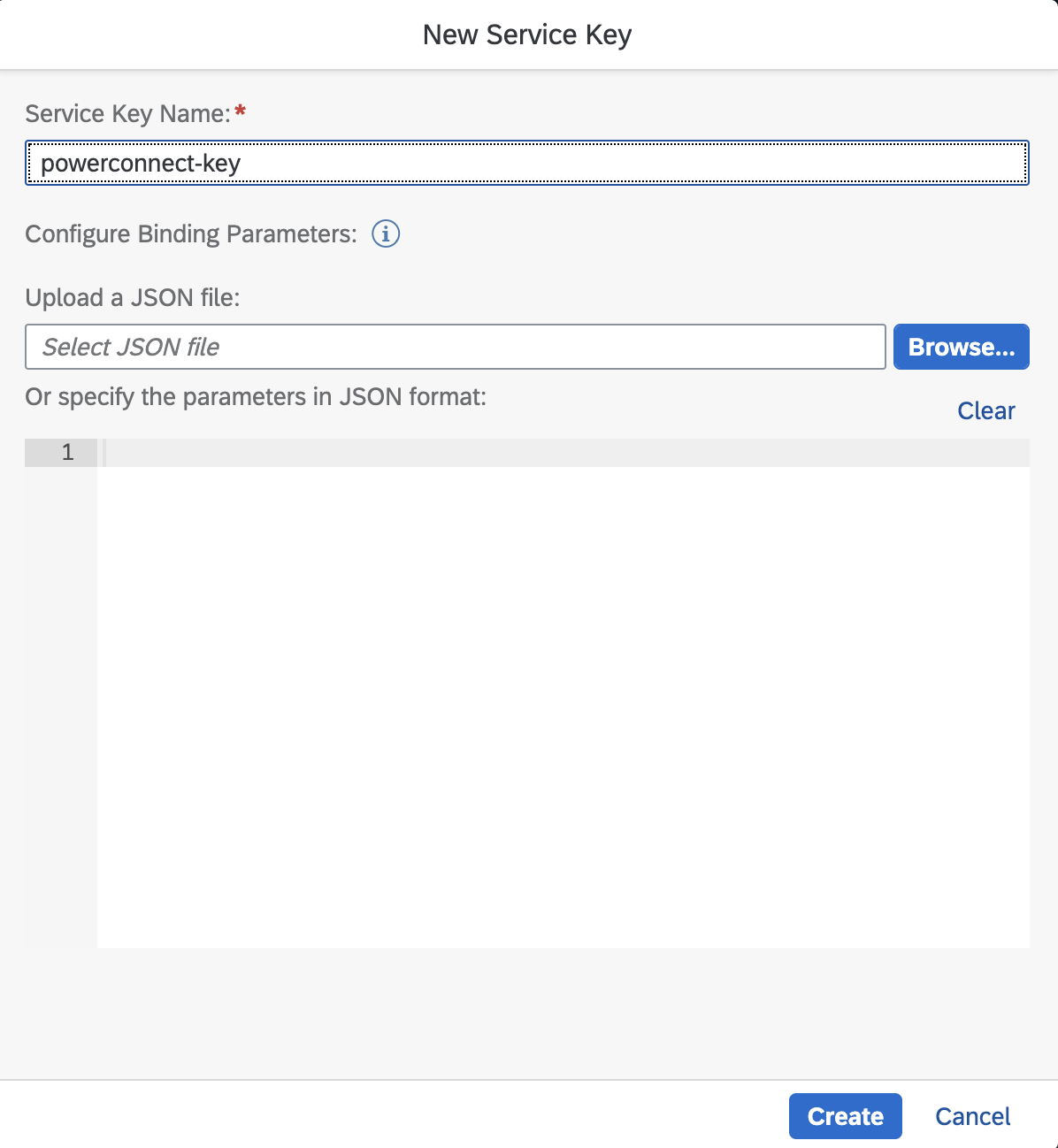Click the binding parameters info icon
Viewport: 1058px width, 1148px height.
(x=386, y=234)
